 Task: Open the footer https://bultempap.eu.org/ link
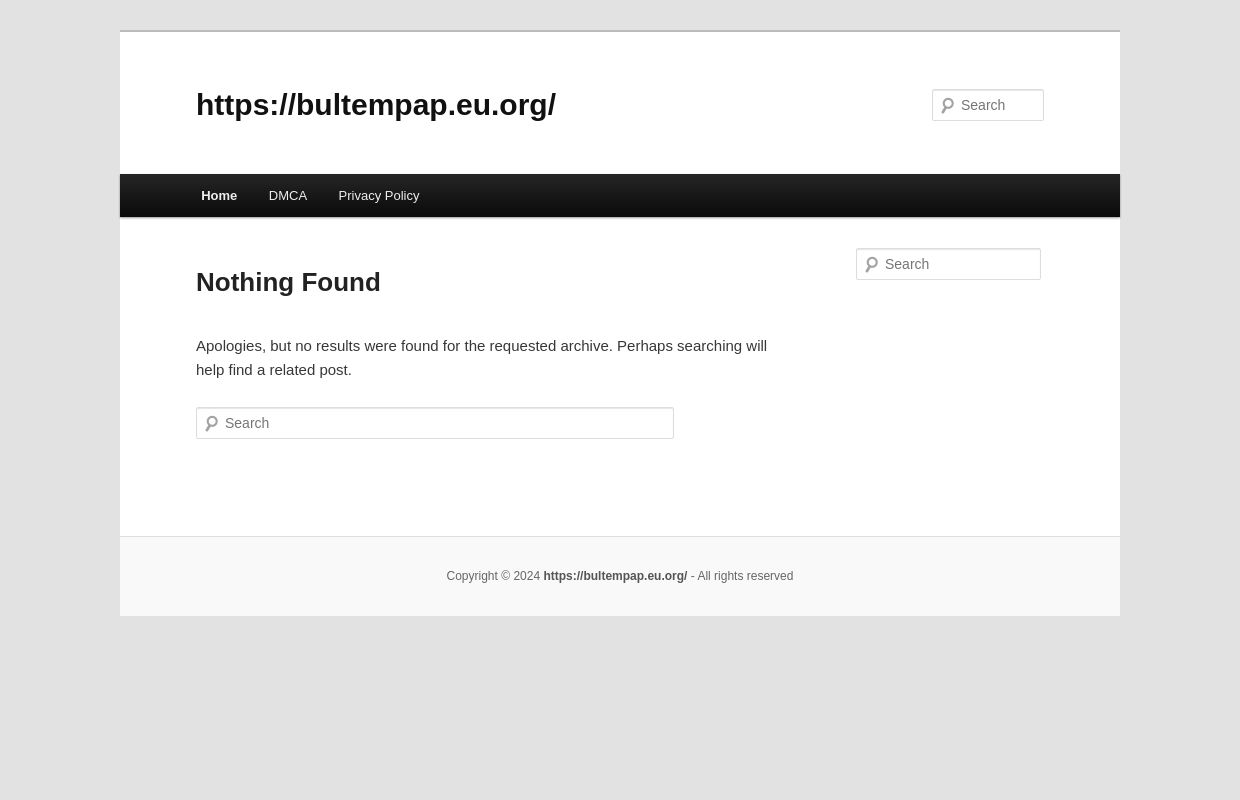615,576
